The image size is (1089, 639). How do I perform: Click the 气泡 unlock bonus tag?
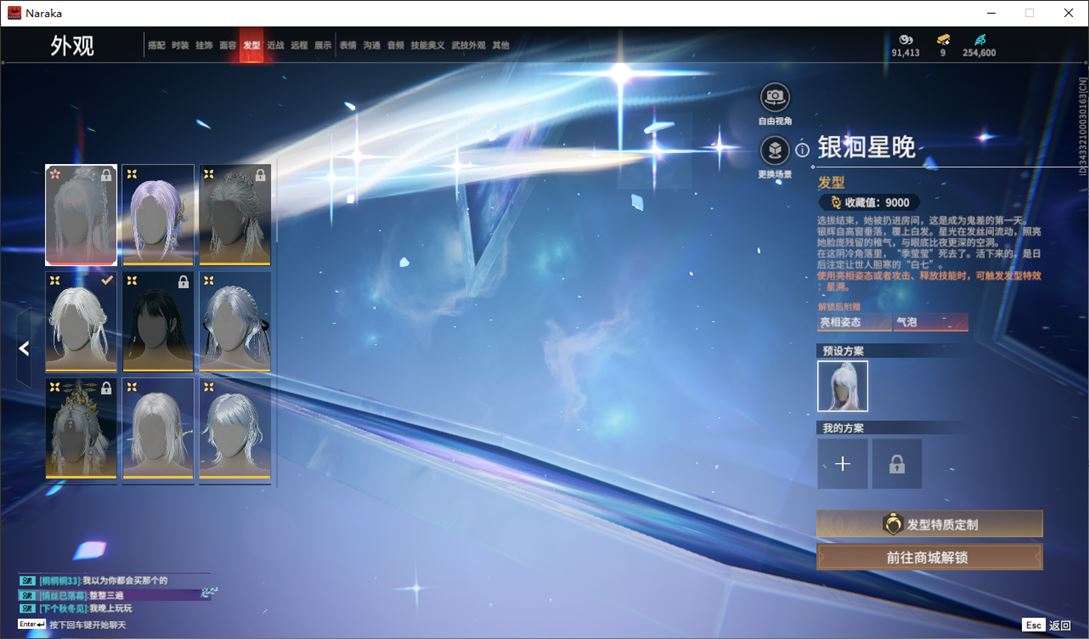(x=931, y=322)
